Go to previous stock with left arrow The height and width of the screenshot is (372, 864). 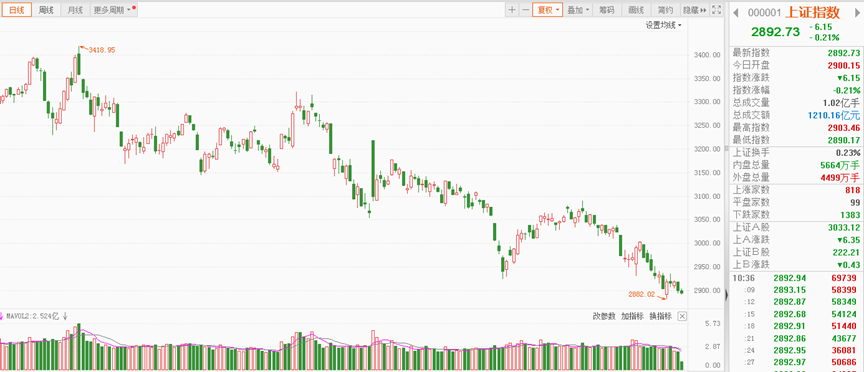[x=737, y=13]
